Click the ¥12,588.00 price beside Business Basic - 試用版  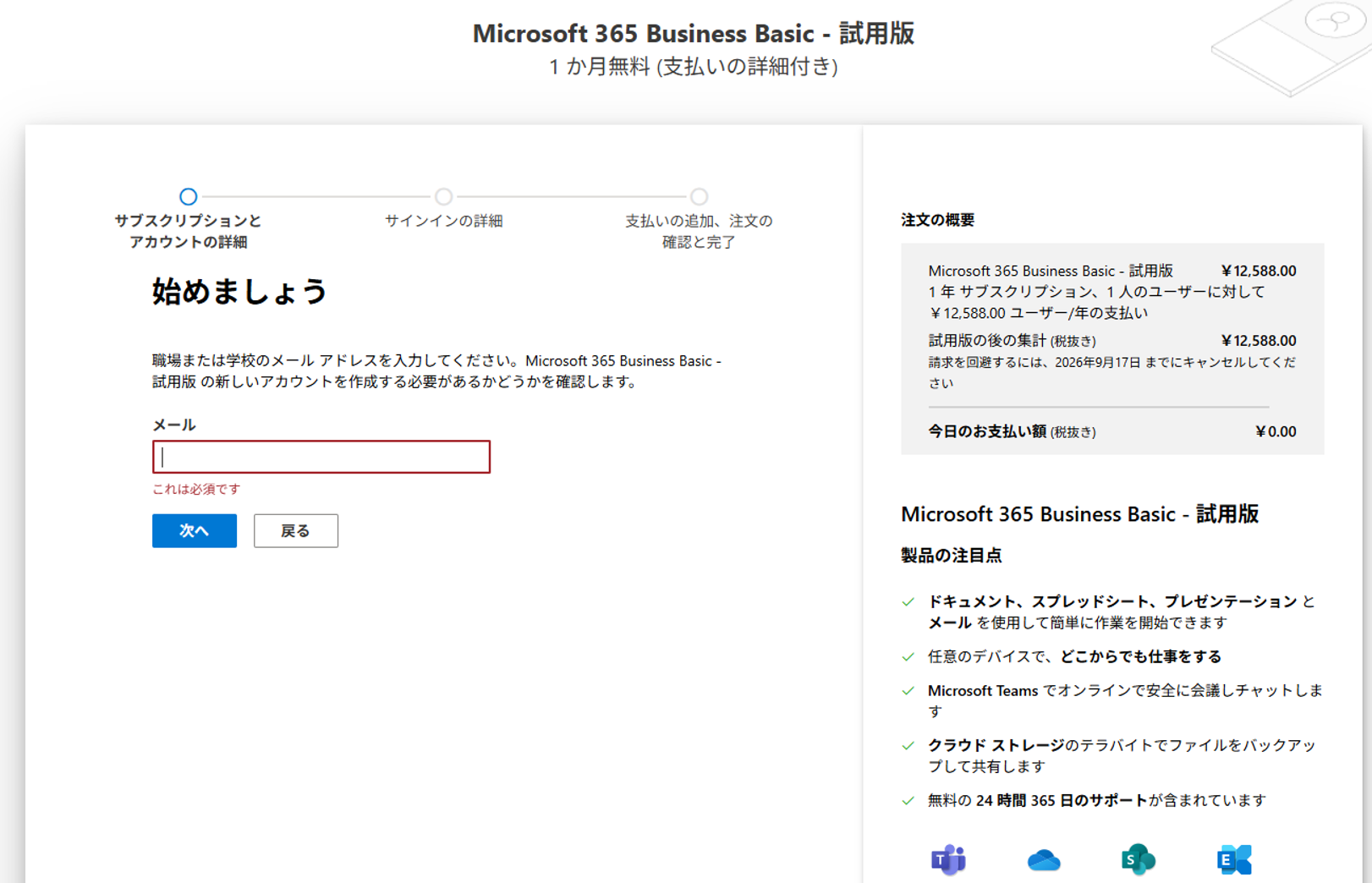1259,271
